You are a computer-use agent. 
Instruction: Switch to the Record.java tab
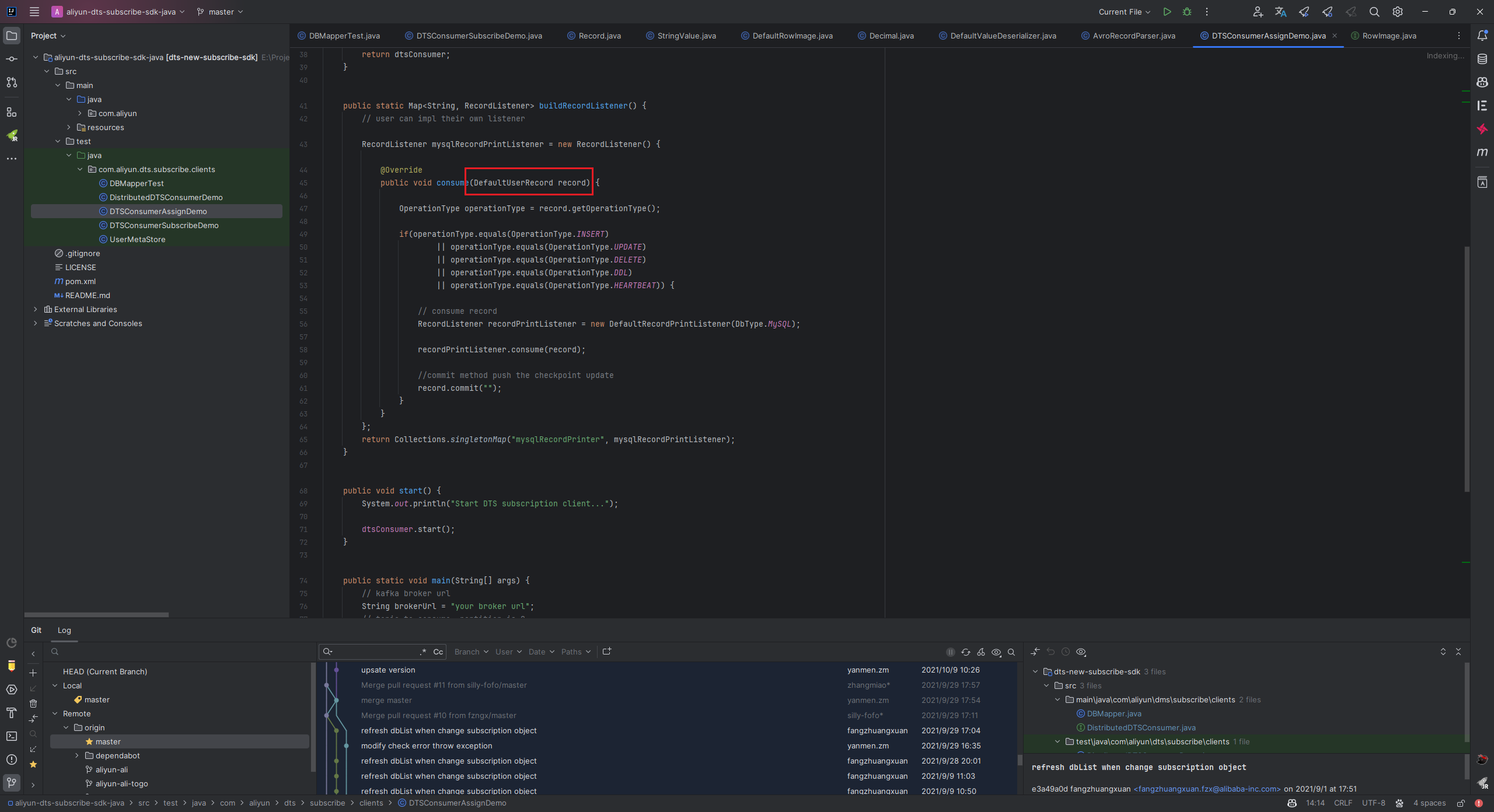594,36
